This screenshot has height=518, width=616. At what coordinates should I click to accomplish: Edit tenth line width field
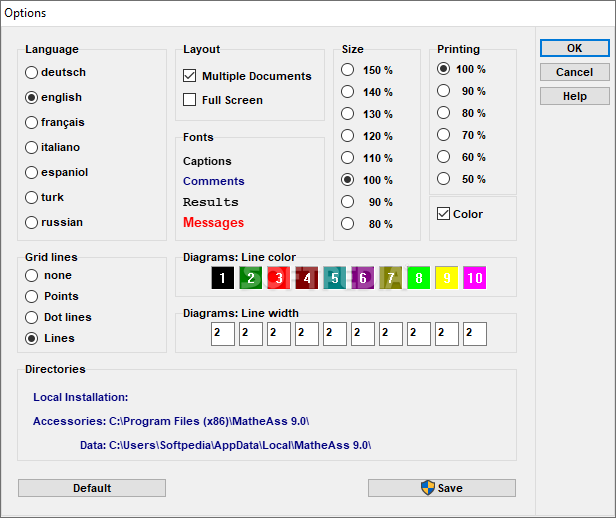475,334
